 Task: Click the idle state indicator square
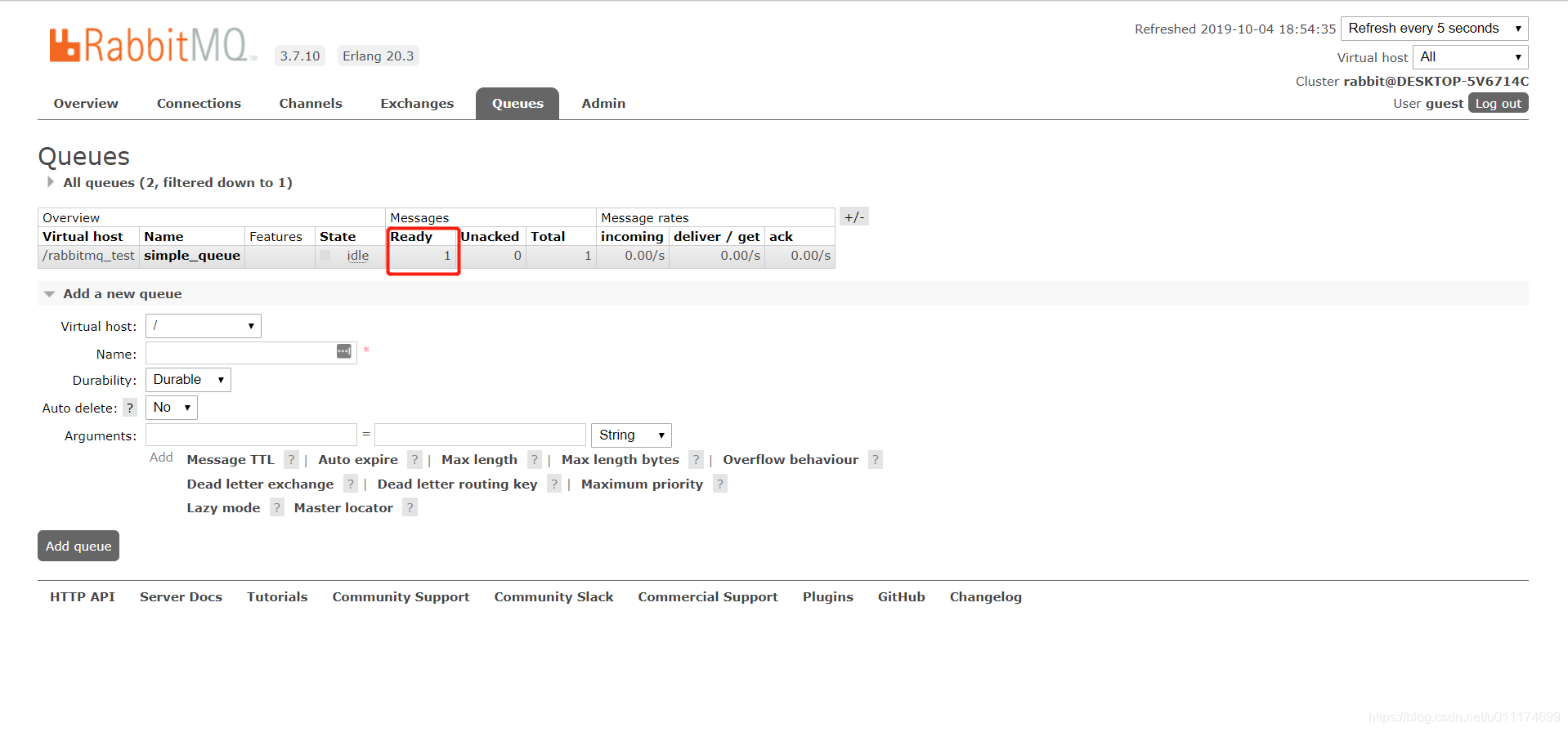325,256
